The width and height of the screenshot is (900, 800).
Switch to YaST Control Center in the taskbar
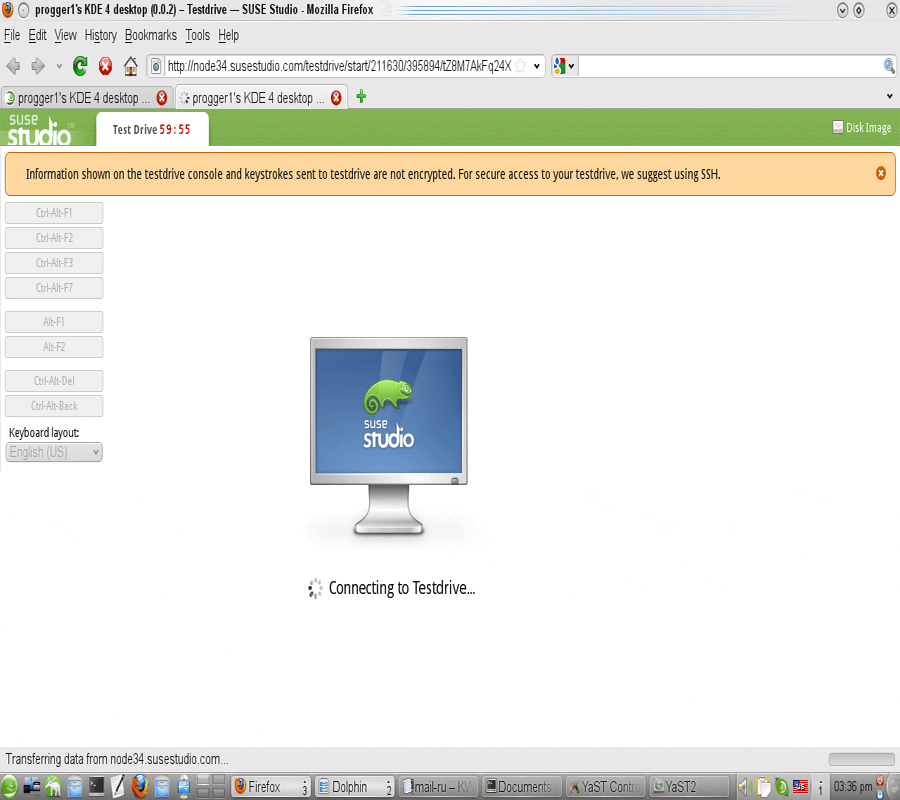[605, 786]
